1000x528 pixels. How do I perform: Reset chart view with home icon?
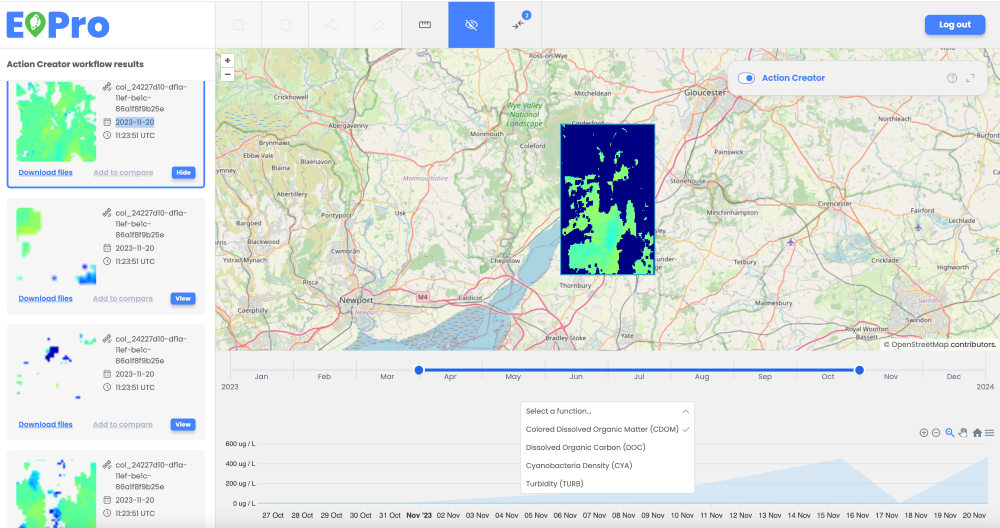point(976,433)
